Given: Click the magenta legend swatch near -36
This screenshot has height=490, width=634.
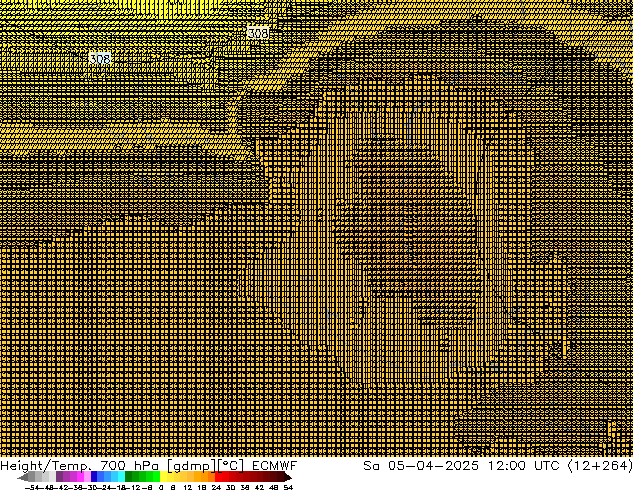Looking at the screenshot, I should pyautogui.click(x=80, y=477).
